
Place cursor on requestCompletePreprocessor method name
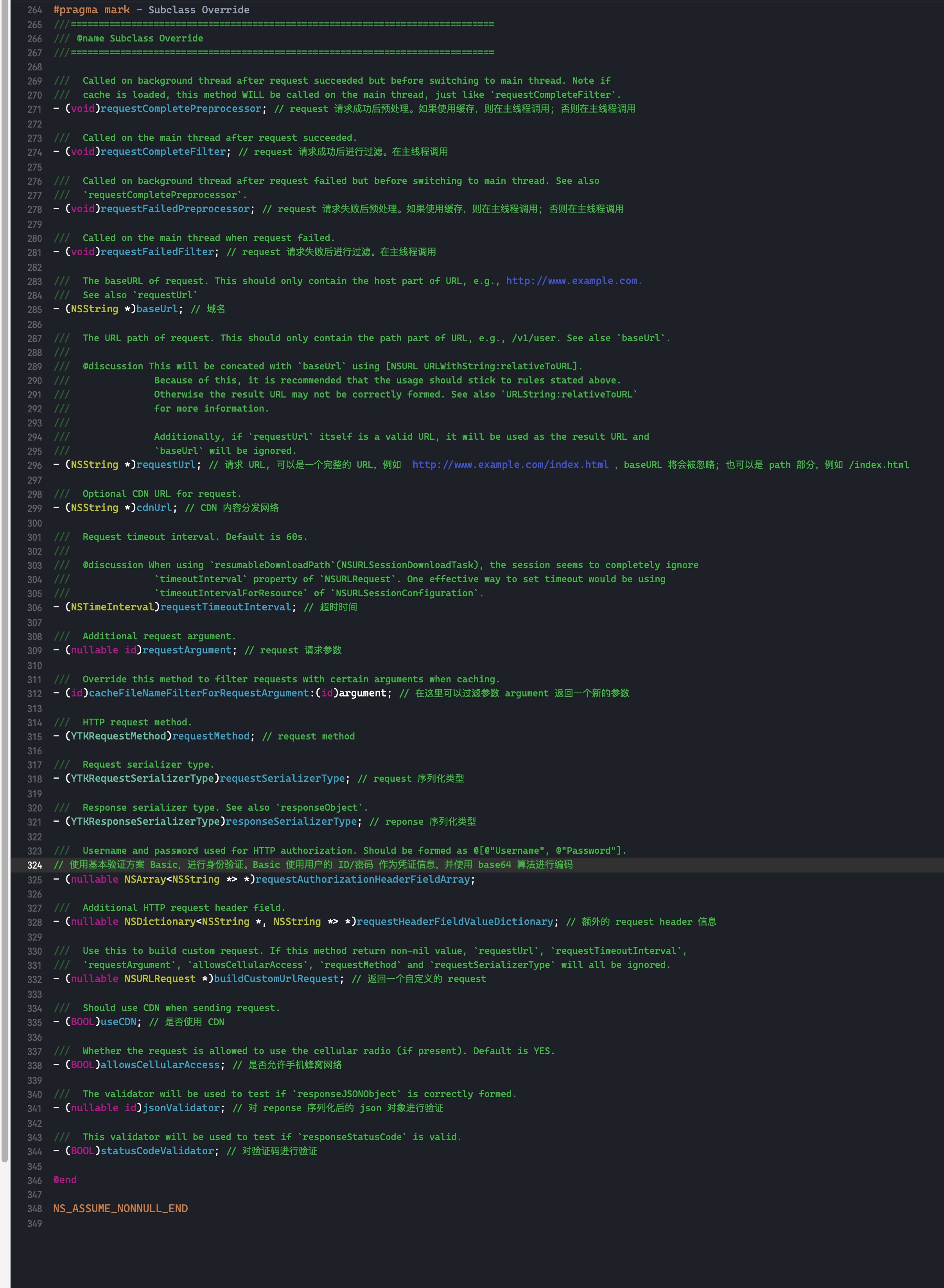181,109
